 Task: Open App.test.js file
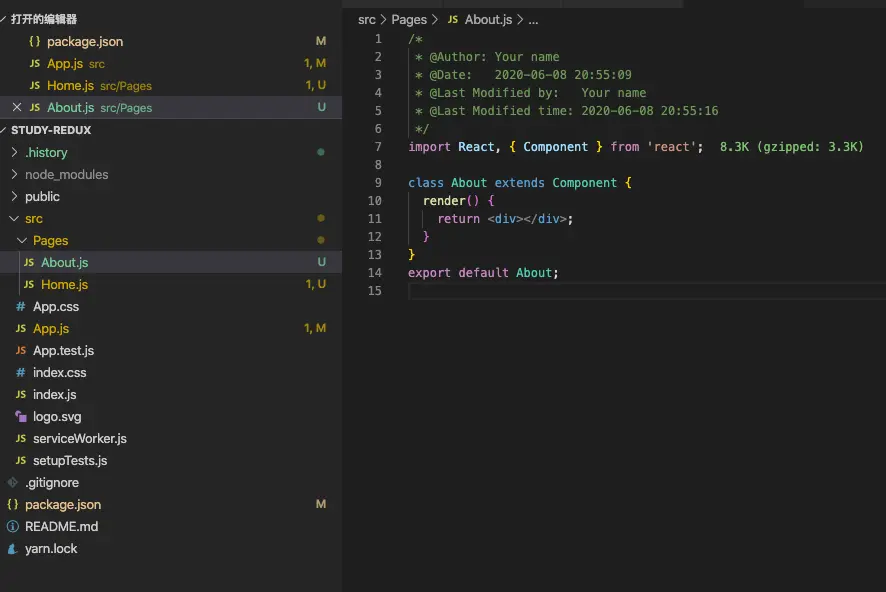[x=171, y=350]
